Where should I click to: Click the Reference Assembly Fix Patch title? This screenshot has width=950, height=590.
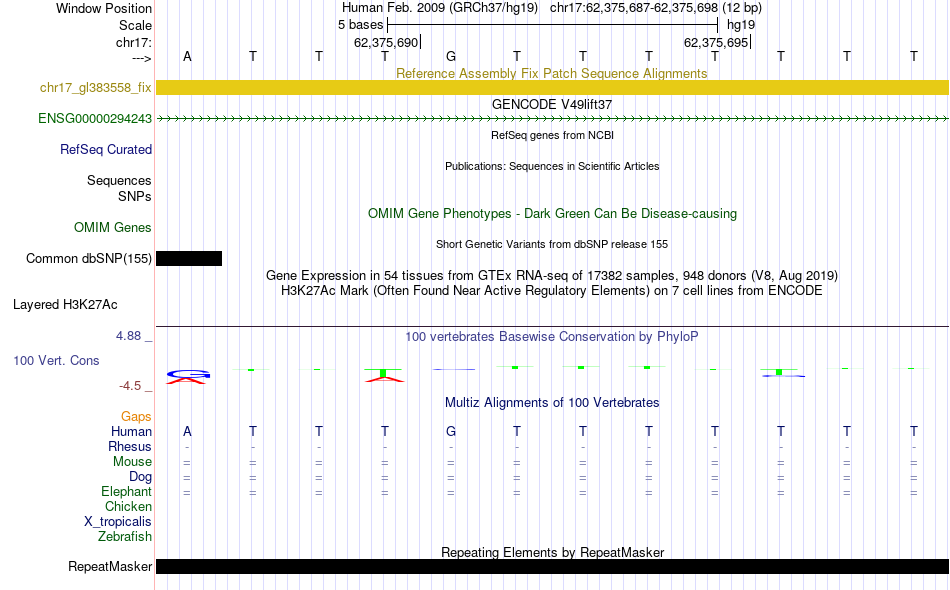552,73
